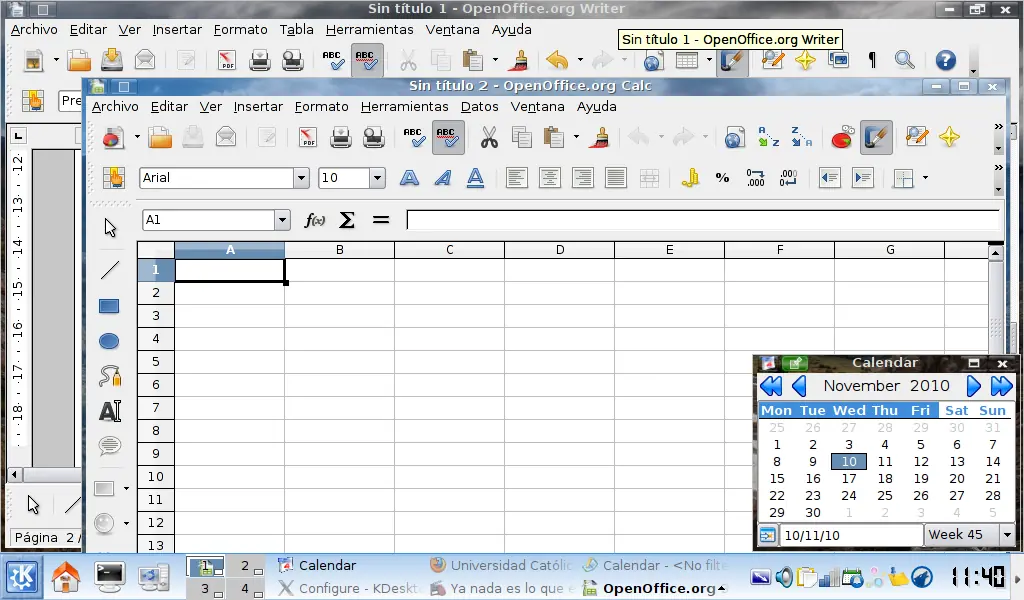This screenshot has width=1024, height=600.
Task: Click Export as PDF icon in Calc toolbar
Action: [308, 138]
